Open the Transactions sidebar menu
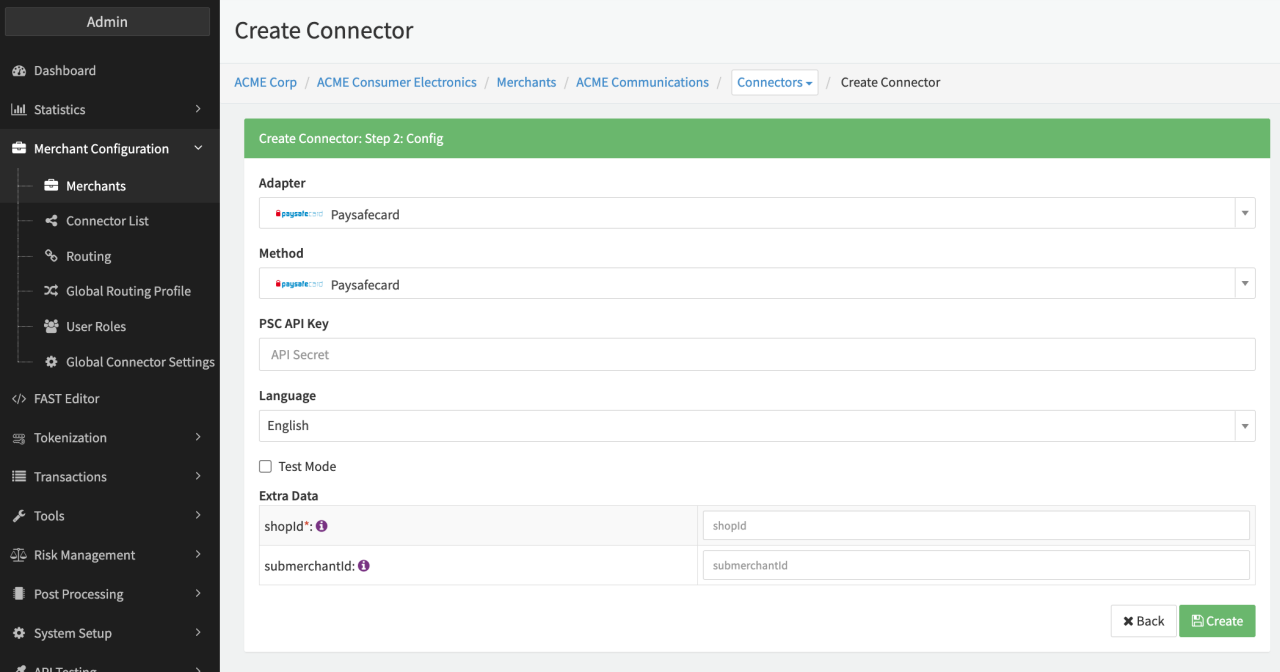Viewport: 1280px width, 672px height. coord(108,477)
